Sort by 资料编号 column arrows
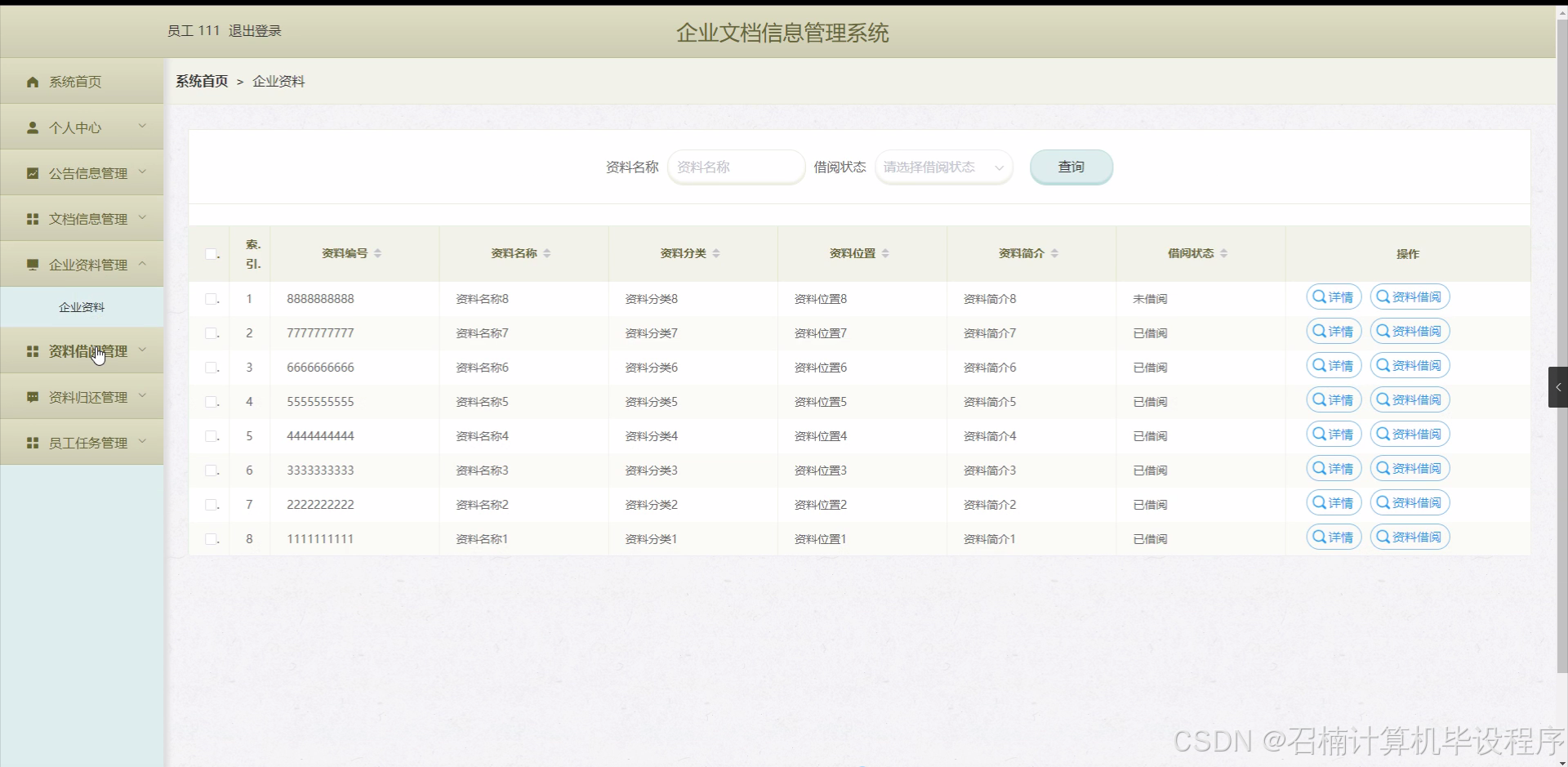The height and width of the screenshot is (767, 1568). coord(377,253)
